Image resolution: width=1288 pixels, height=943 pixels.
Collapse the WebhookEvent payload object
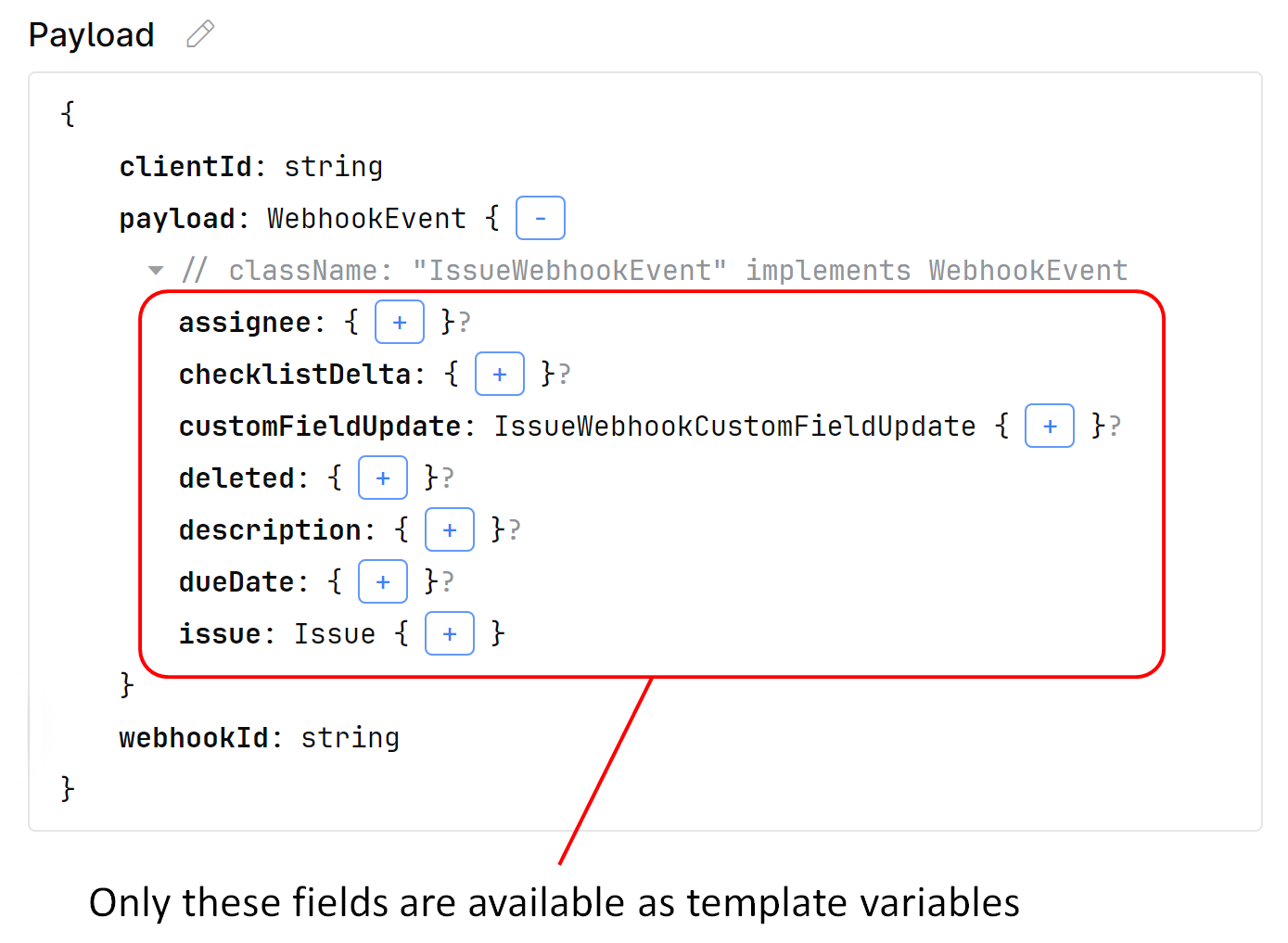click(x=541, y=218)
